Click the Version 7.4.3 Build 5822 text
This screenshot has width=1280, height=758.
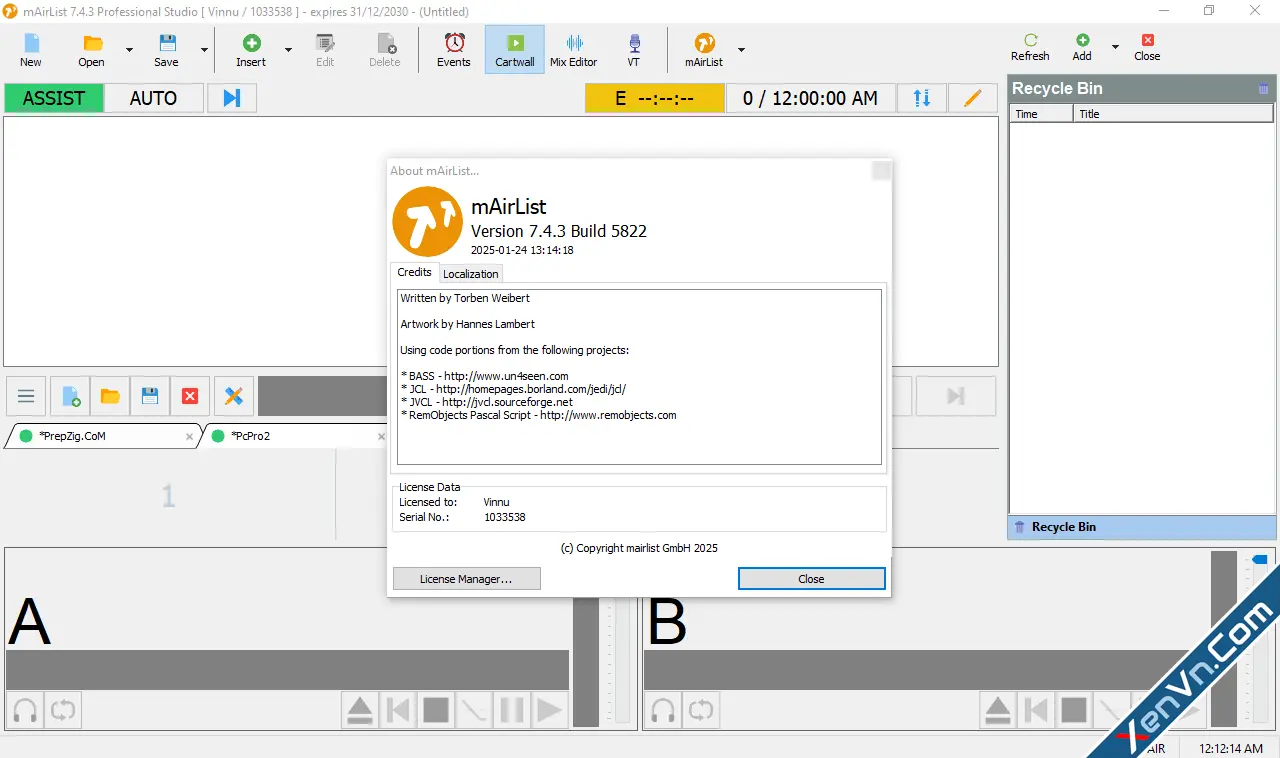click(x=559, y=231)
